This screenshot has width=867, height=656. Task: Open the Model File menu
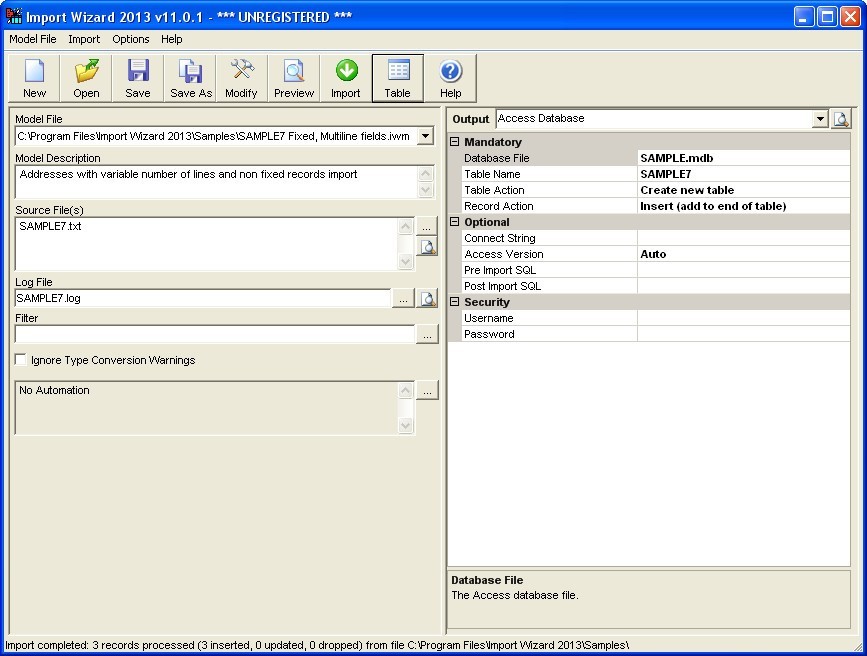[33, 39]
